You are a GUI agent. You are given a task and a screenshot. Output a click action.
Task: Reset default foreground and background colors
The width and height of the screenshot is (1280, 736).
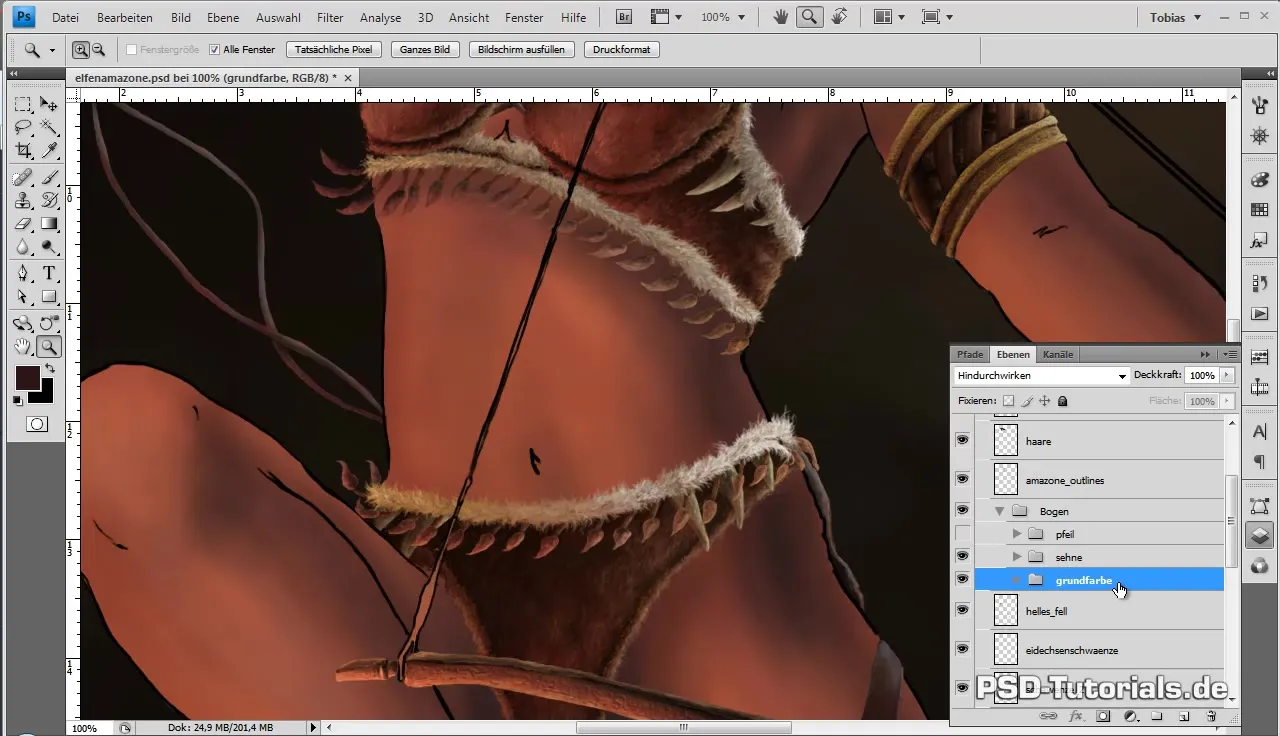coord(18,400)
